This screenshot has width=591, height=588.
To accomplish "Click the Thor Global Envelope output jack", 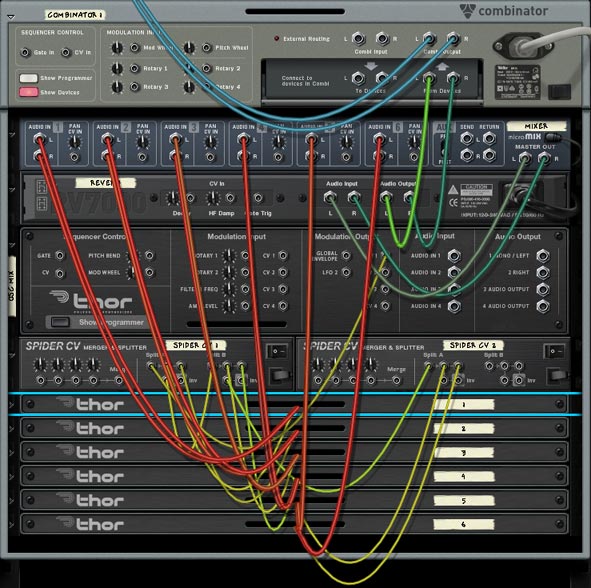I will coord(346,256).
